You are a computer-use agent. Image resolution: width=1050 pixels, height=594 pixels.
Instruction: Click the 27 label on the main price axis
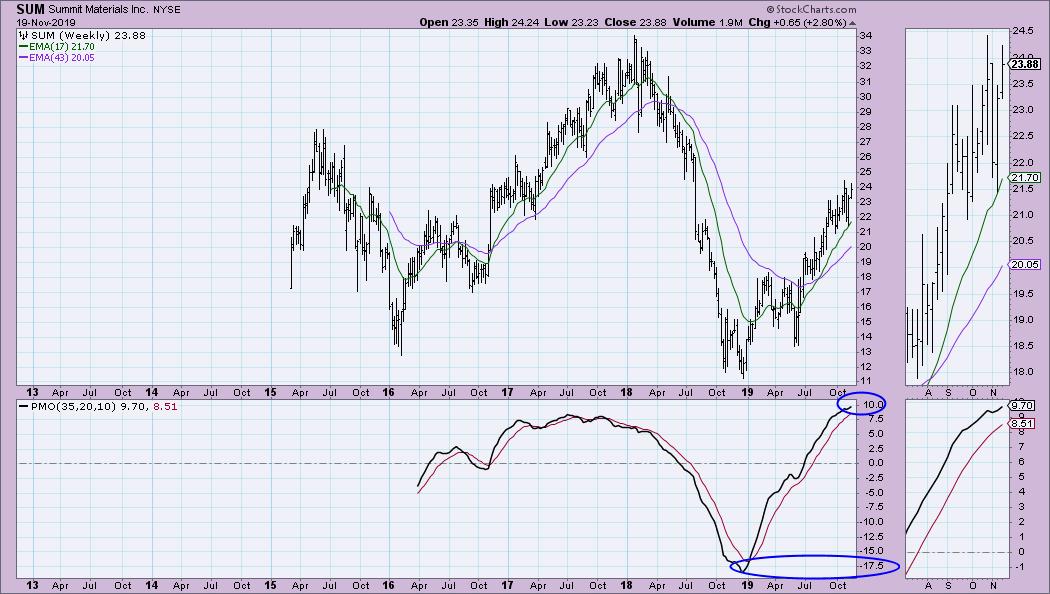(865, 141)
